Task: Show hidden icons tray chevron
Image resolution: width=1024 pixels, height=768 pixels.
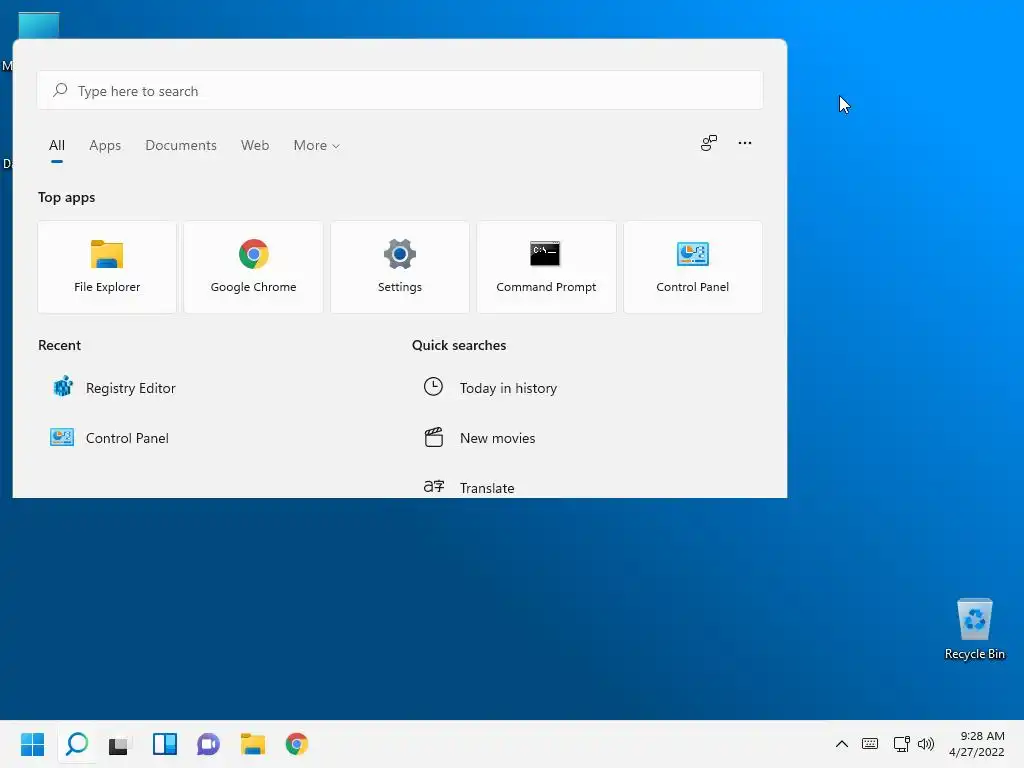Action: [842, 744]
